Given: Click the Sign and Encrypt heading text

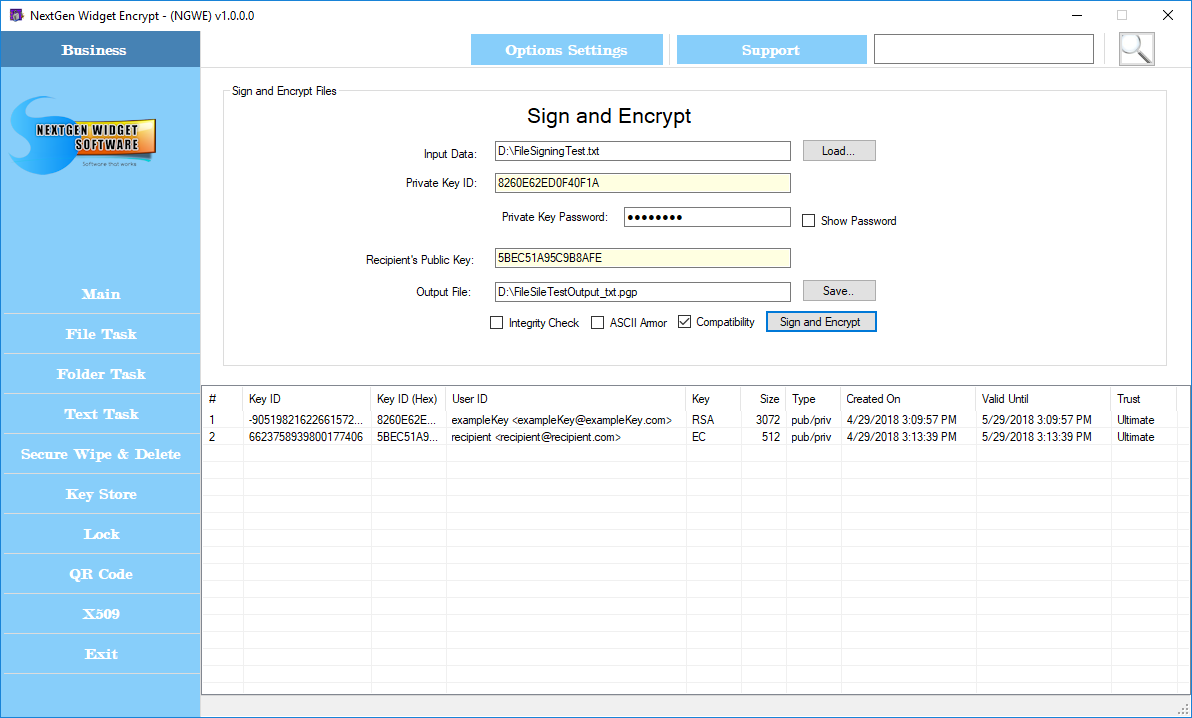Looking at the screenshot, I should tap(609, 116).
